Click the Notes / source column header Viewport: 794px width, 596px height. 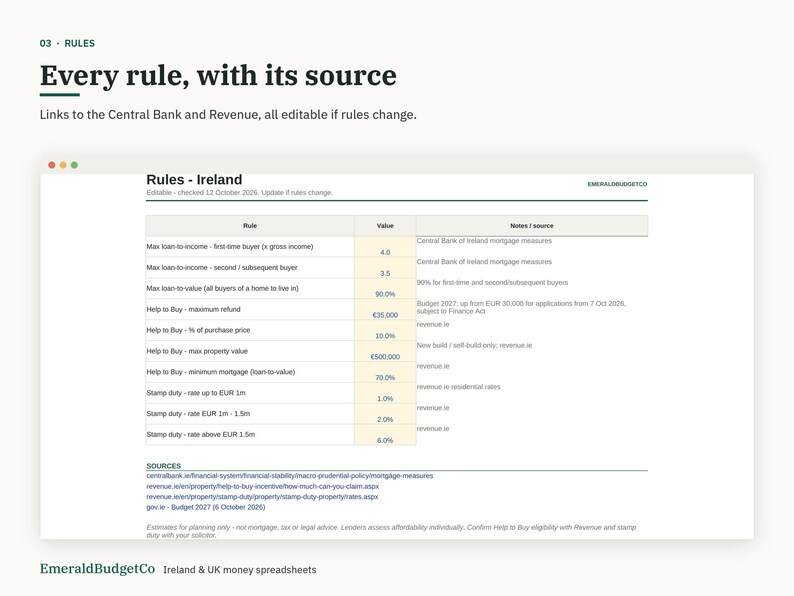[x=532, y=226]
